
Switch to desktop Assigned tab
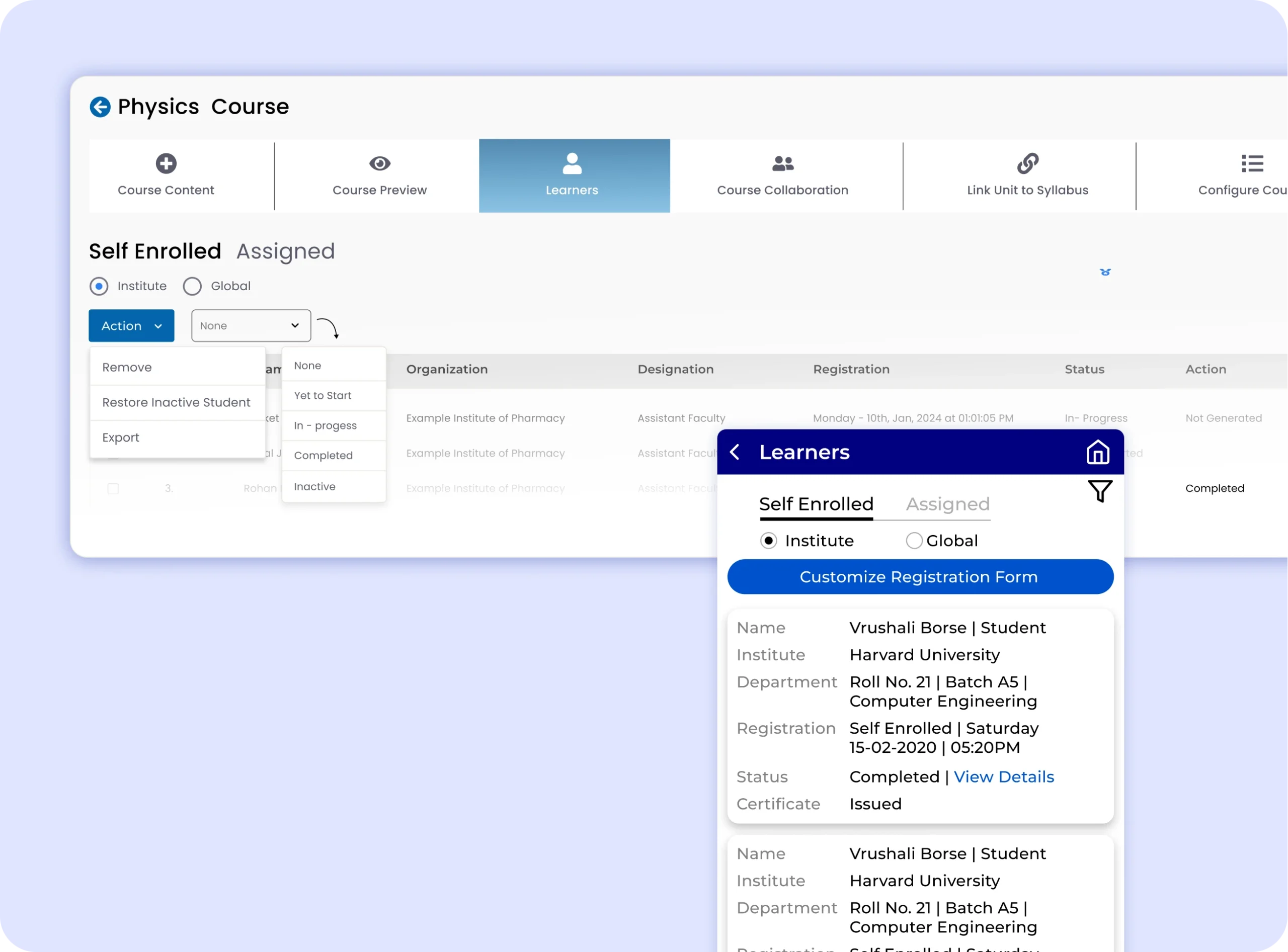coord(285,251)
